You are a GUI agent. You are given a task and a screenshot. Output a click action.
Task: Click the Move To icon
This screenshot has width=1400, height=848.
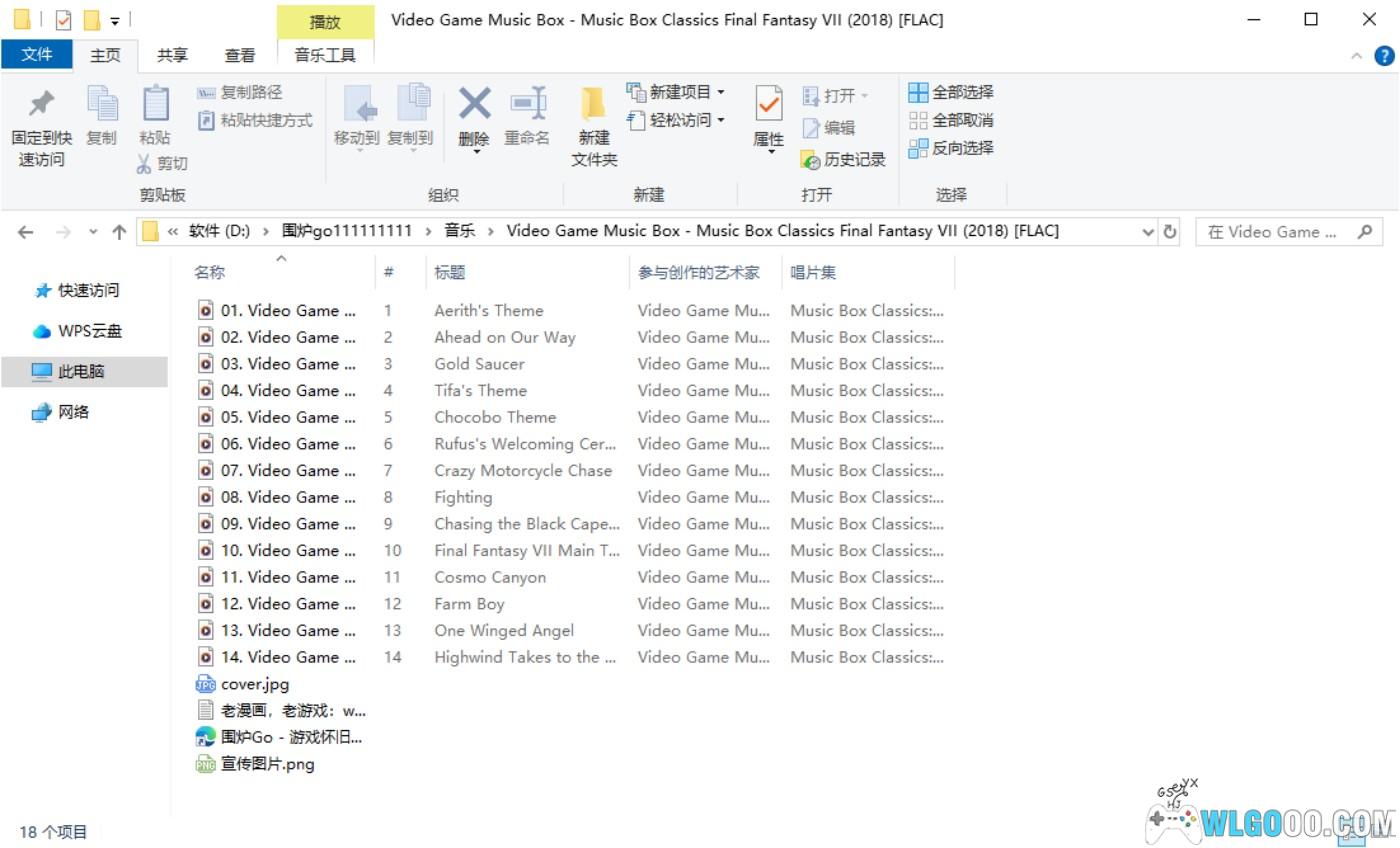tap(357, 104)
